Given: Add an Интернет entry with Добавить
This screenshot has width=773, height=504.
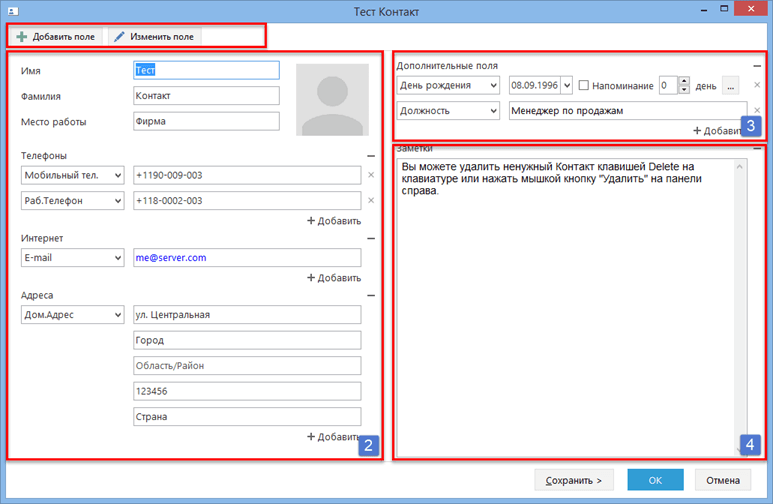Looking at the screenshot, I should [334, 278].
